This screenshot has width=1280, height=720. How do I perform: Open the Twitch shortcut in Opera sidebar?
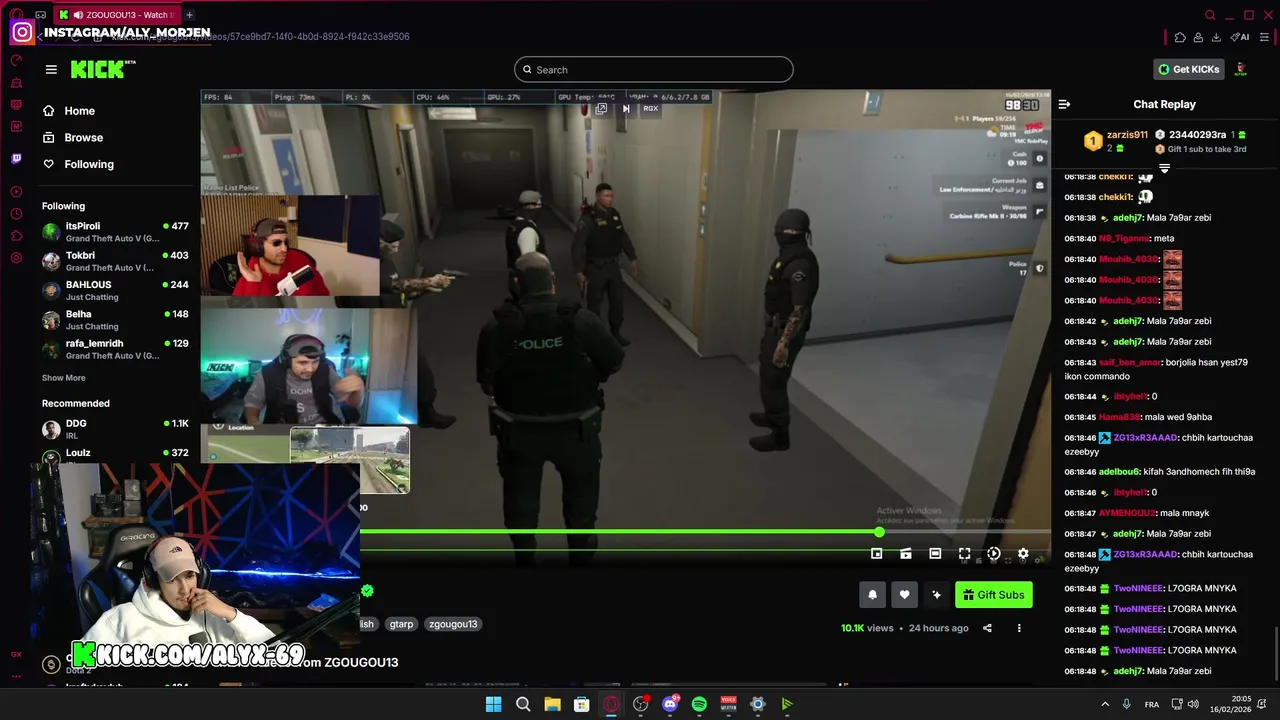(16, 158)
